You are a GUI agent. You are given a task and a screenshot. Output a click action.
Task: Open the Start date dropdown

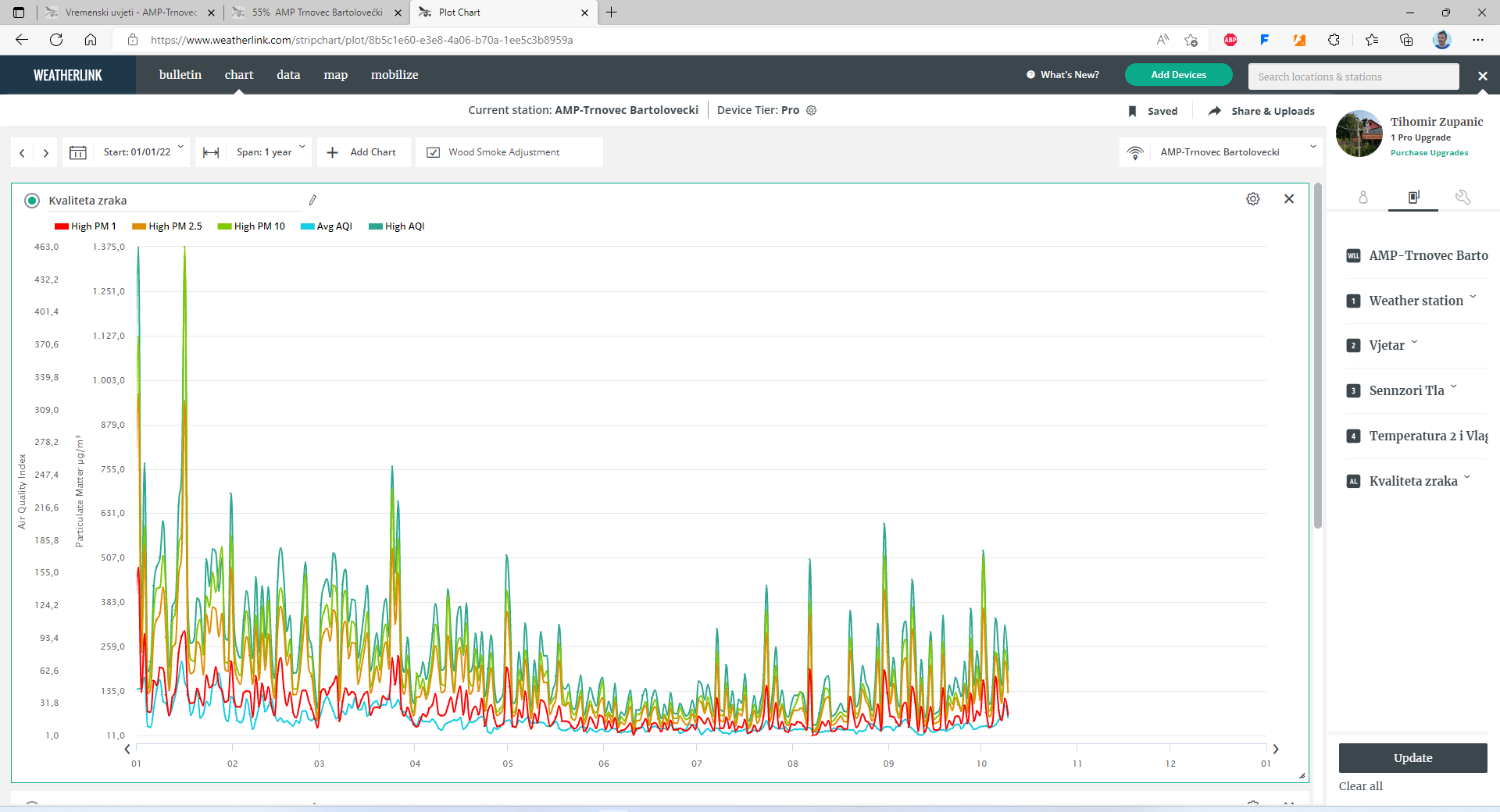(144, 152)
